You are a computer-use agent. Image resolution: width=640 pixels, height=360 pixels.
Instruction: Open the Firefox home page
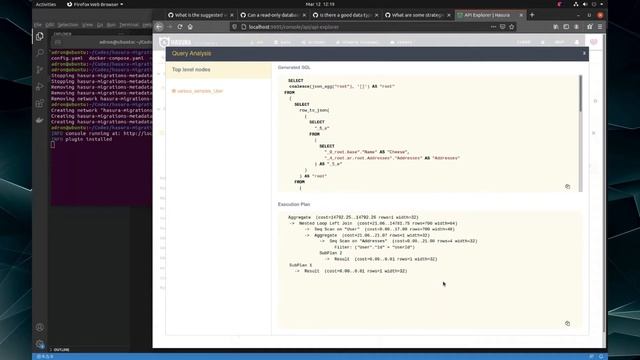(x=190, y=27)
